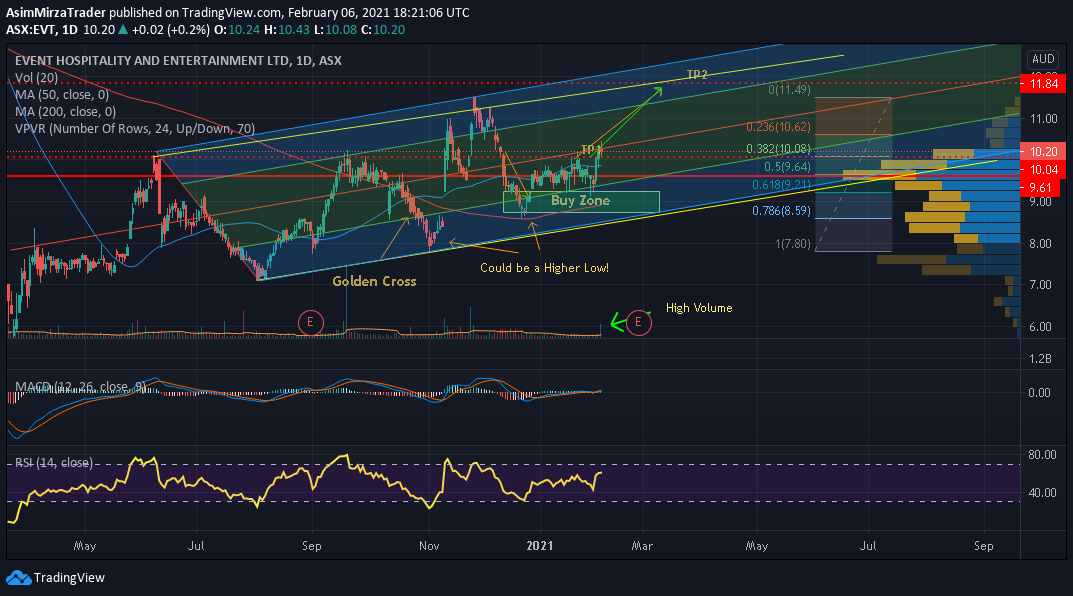Click the 1.2B volume scale value
This screenshot has height=596, width=1073.
click(1040, 359)
